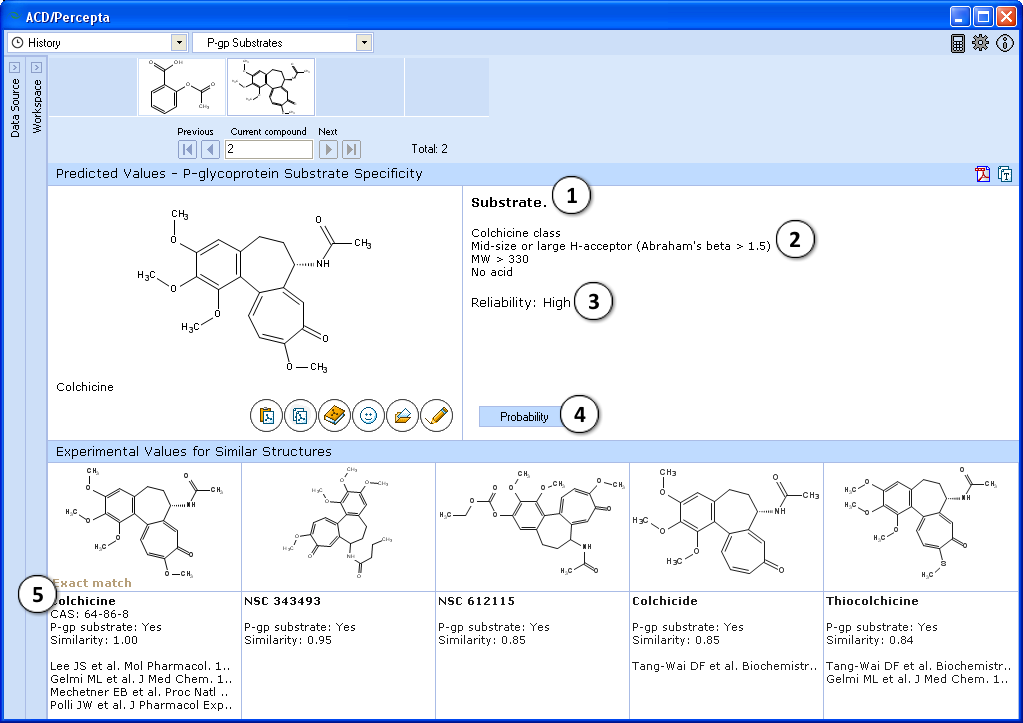Click the clipboard structure icon button
This screenshot has width=1023, height=723.
[x=267, y=415]
